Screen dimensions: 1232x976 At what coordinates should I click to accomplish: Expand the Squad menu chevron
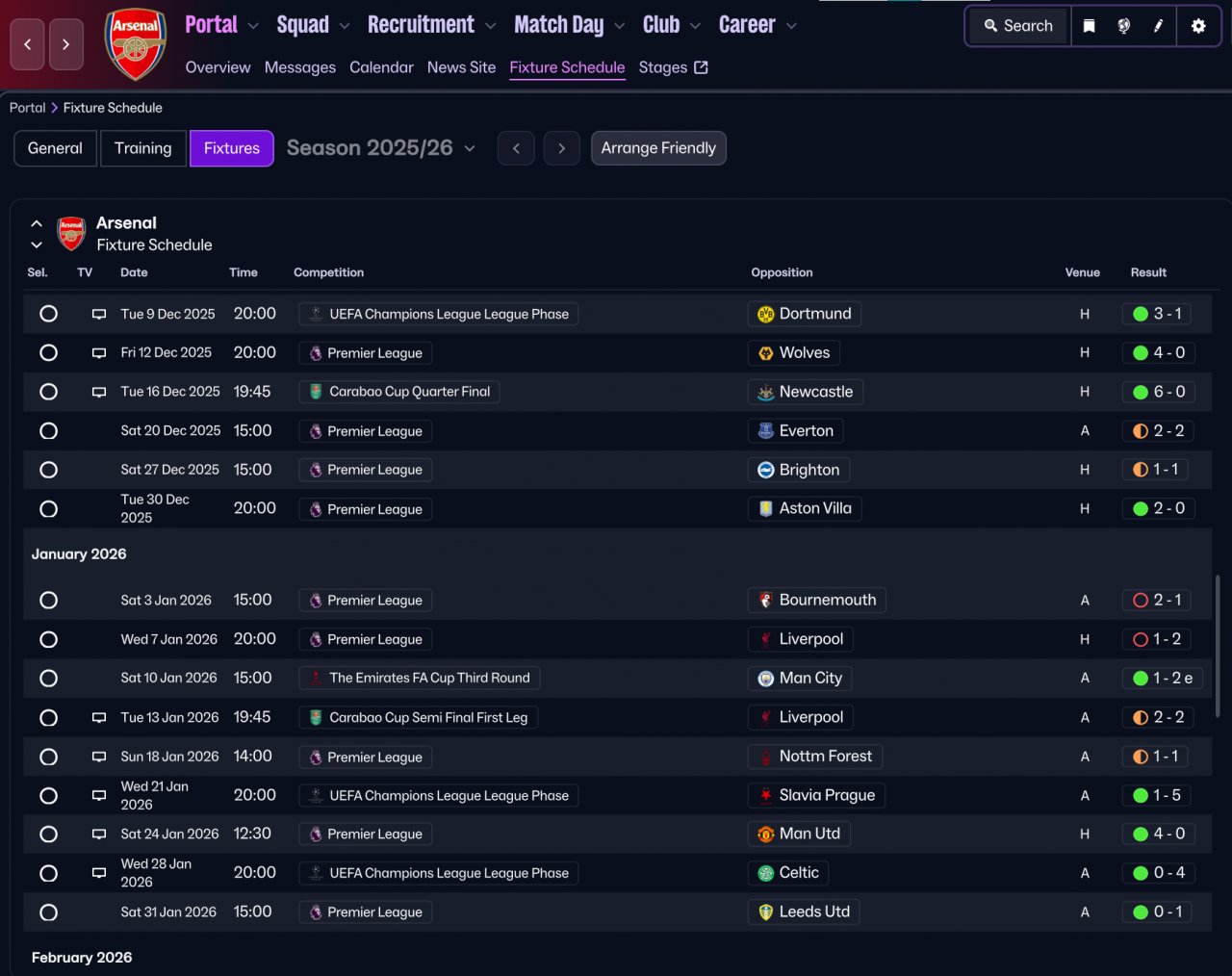click(x=345, y=26)
